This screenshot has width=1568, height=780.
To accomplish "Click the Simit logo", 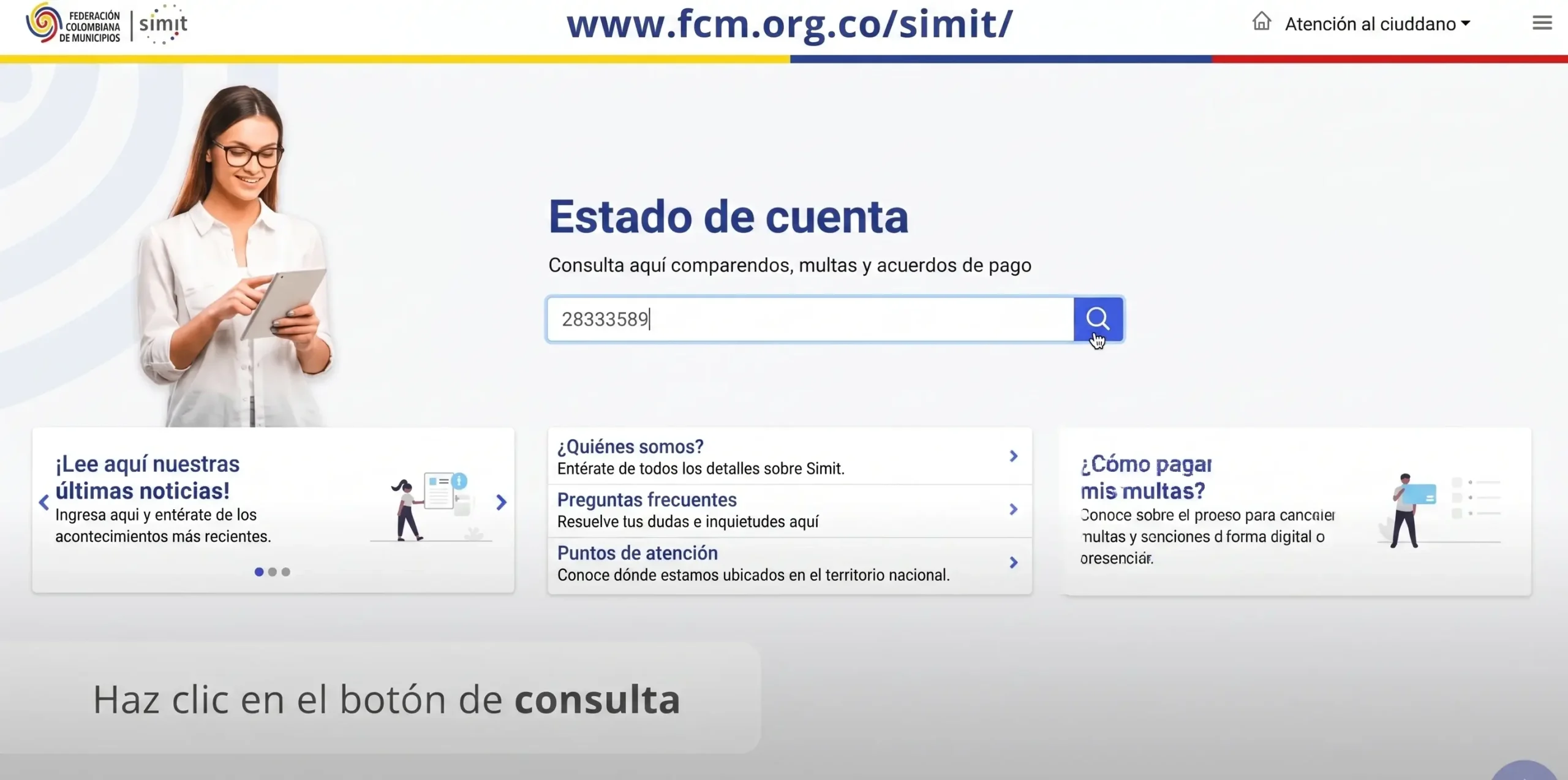I will point(163,25).
